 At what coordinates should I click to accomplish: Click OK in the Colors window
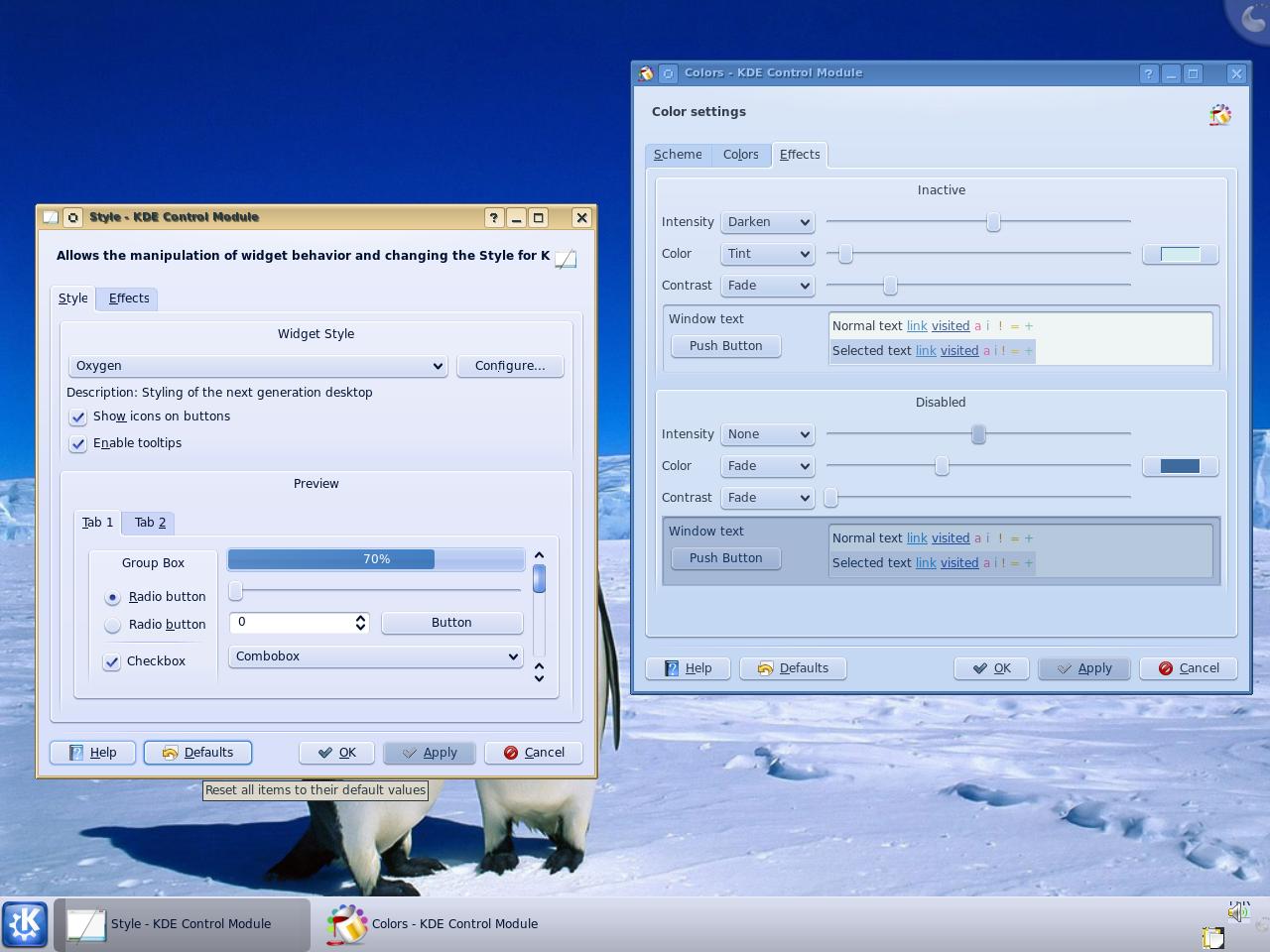pyautogui.click(x=991, y=668)
